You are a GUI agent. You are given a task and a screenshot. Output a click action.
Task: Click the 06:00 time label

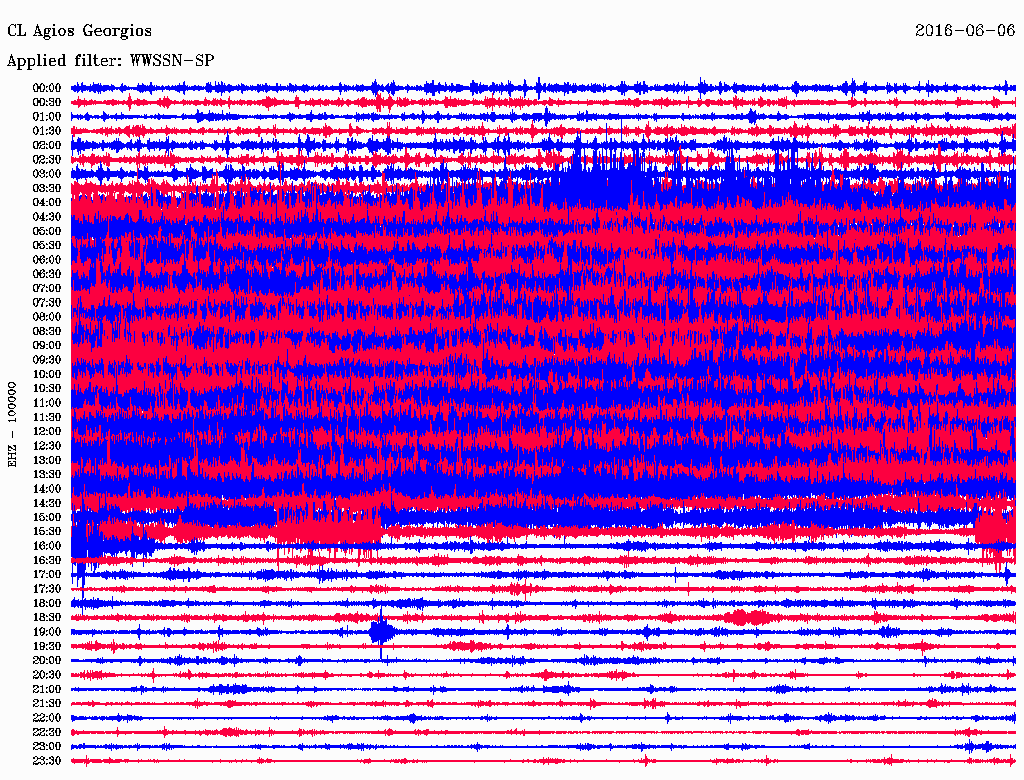tap(47, 259)
